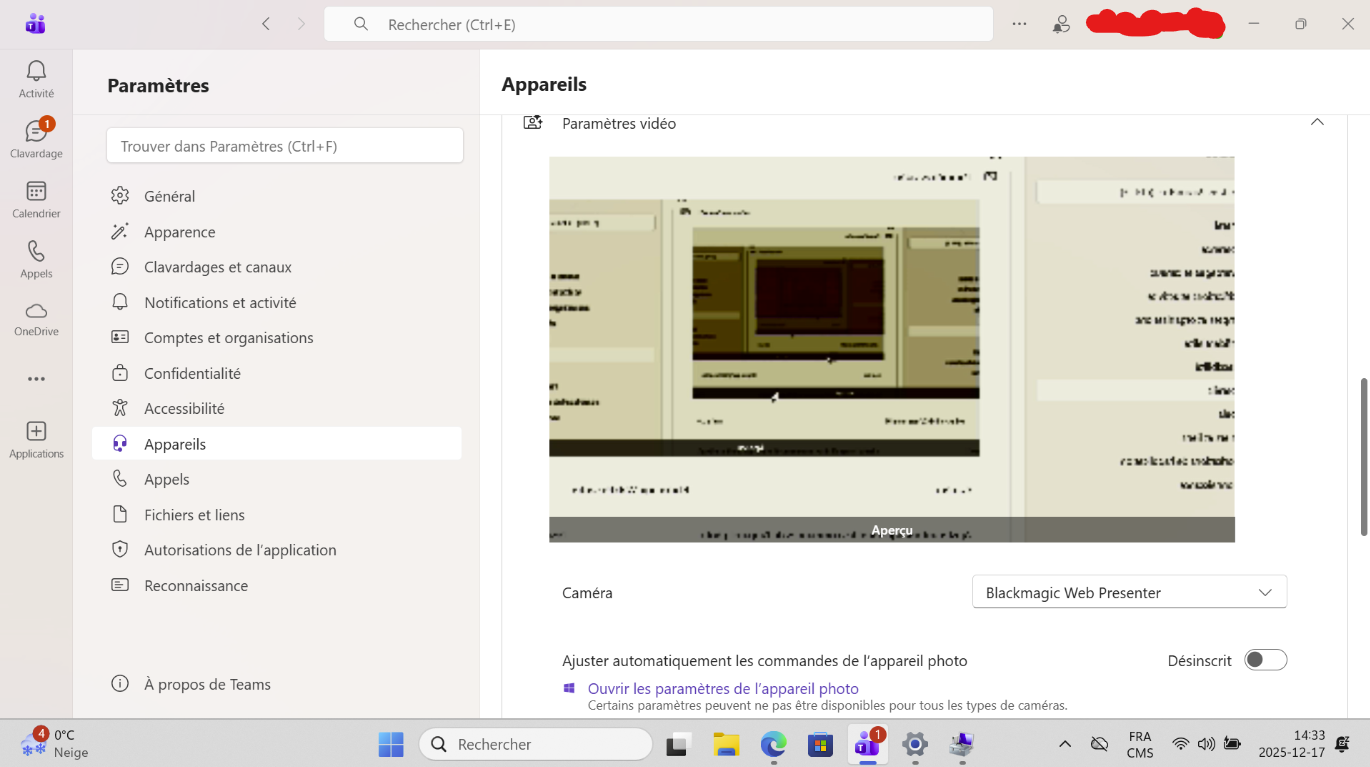This screenshot has height=767, width=1370.
Task: Click the Trouver dans Paramètres search field
Action: [285, 146]
